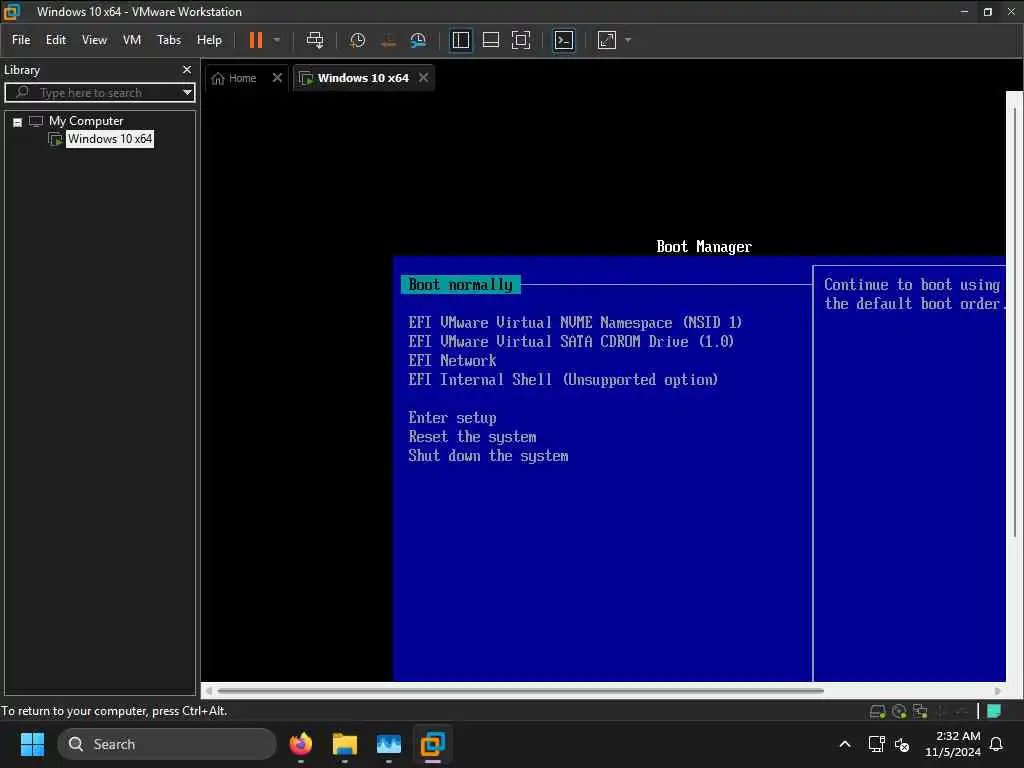This screenshot has height=768, width=1024.
Task: Select EFI Internal Shell (Unsupported option)
Action: click(x=563, y=379)
